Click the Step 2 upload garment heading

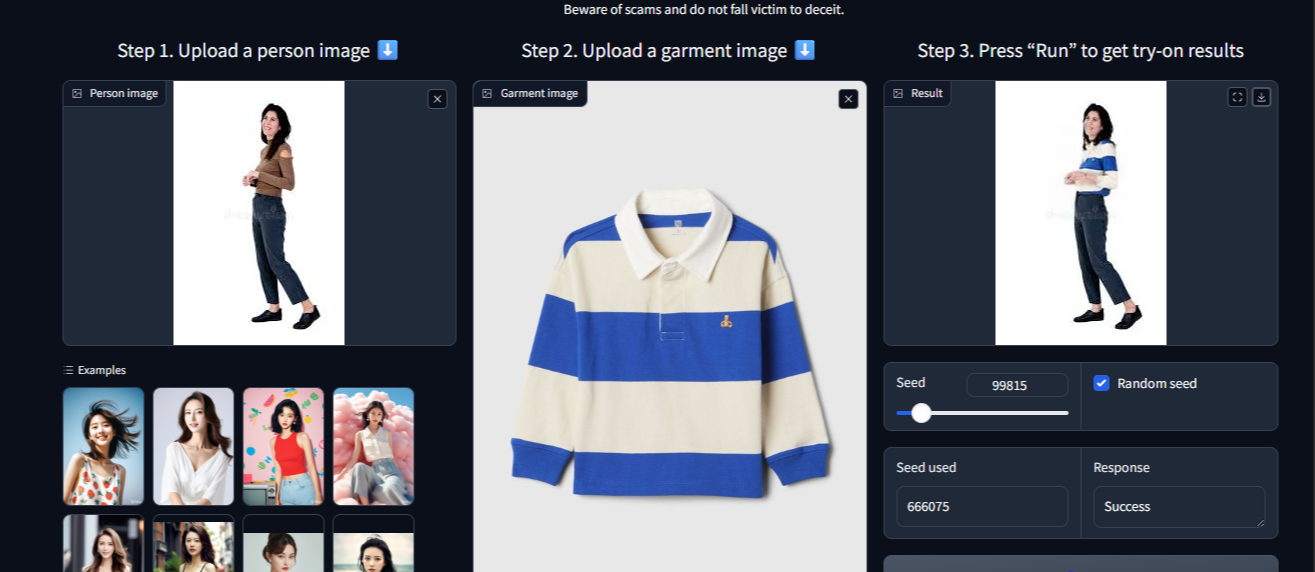(x=668, y=50)
